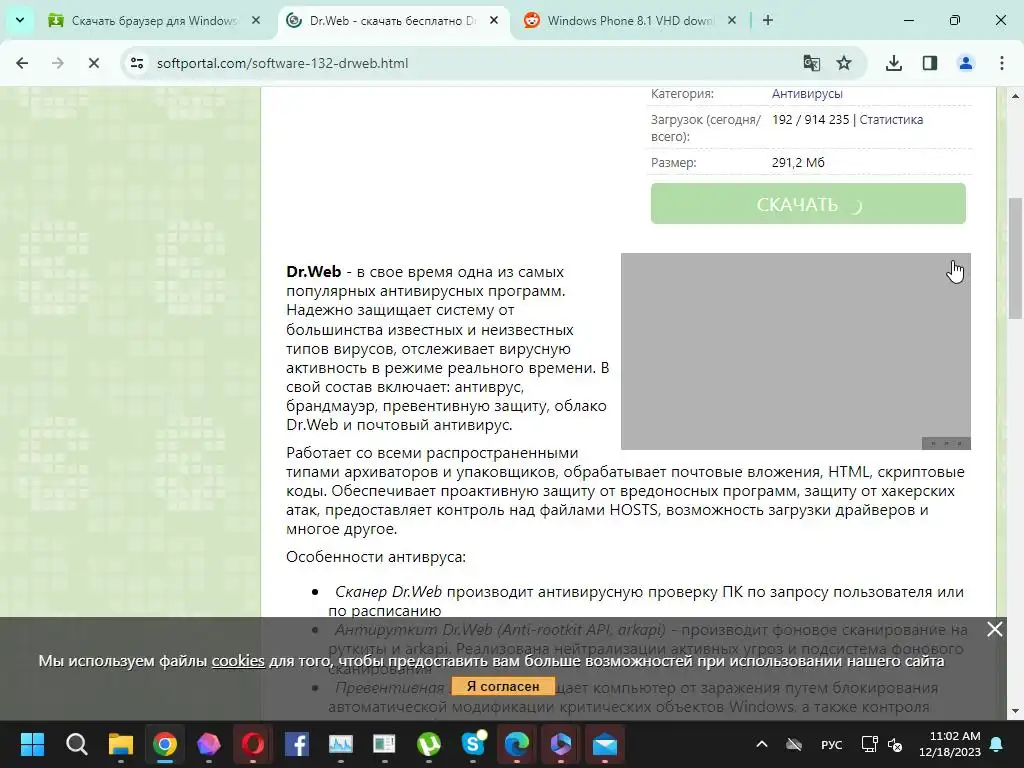Image resolution: width=1024 pixels, height=768 pixels.
Task: Open the ad options dots in gray block
Action: coord(946,443)
